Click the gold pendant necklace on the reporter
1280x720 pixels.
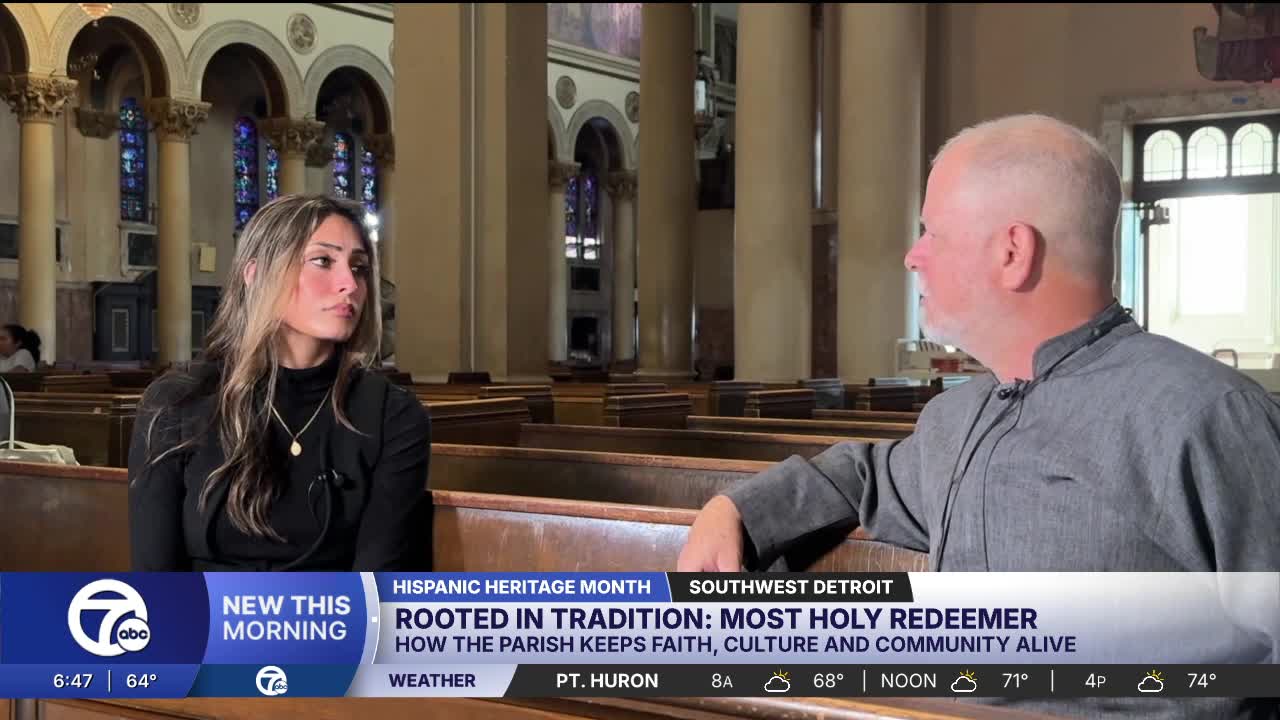pyautogui.click(x=295, y=448)
